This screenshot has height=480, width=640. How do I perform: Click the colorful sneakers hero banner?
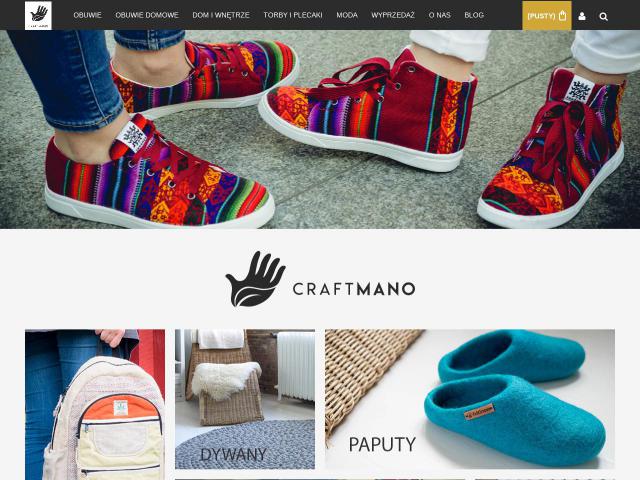(320, 129)
